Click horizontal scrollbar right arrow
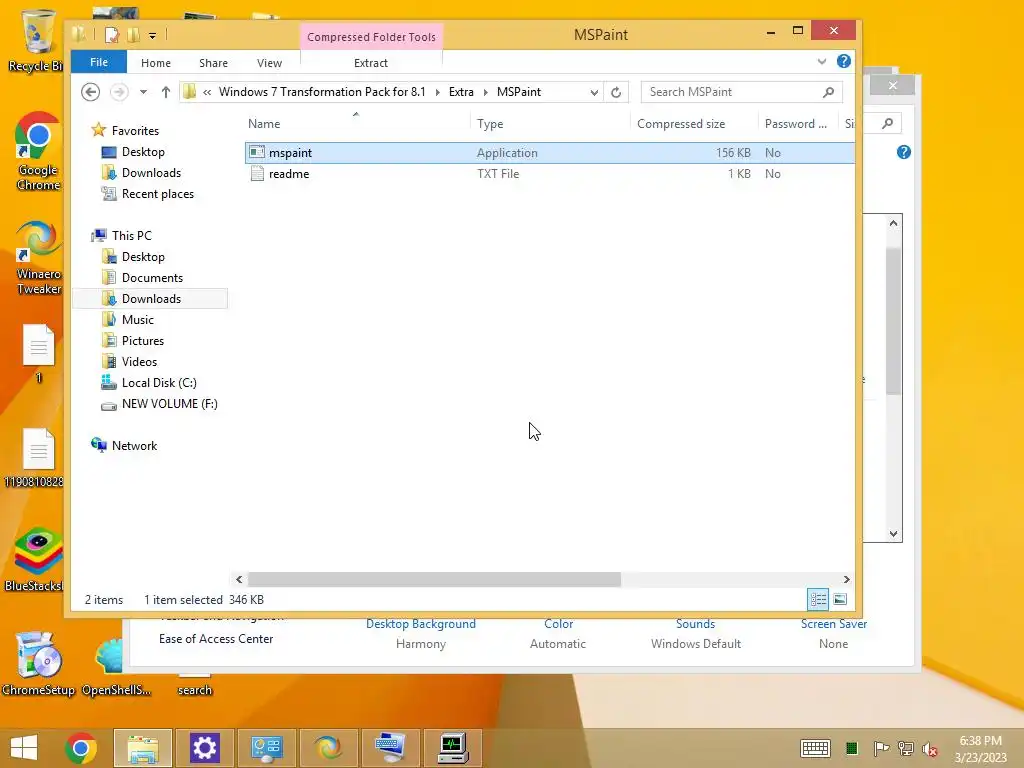 (x=846, y=579)
